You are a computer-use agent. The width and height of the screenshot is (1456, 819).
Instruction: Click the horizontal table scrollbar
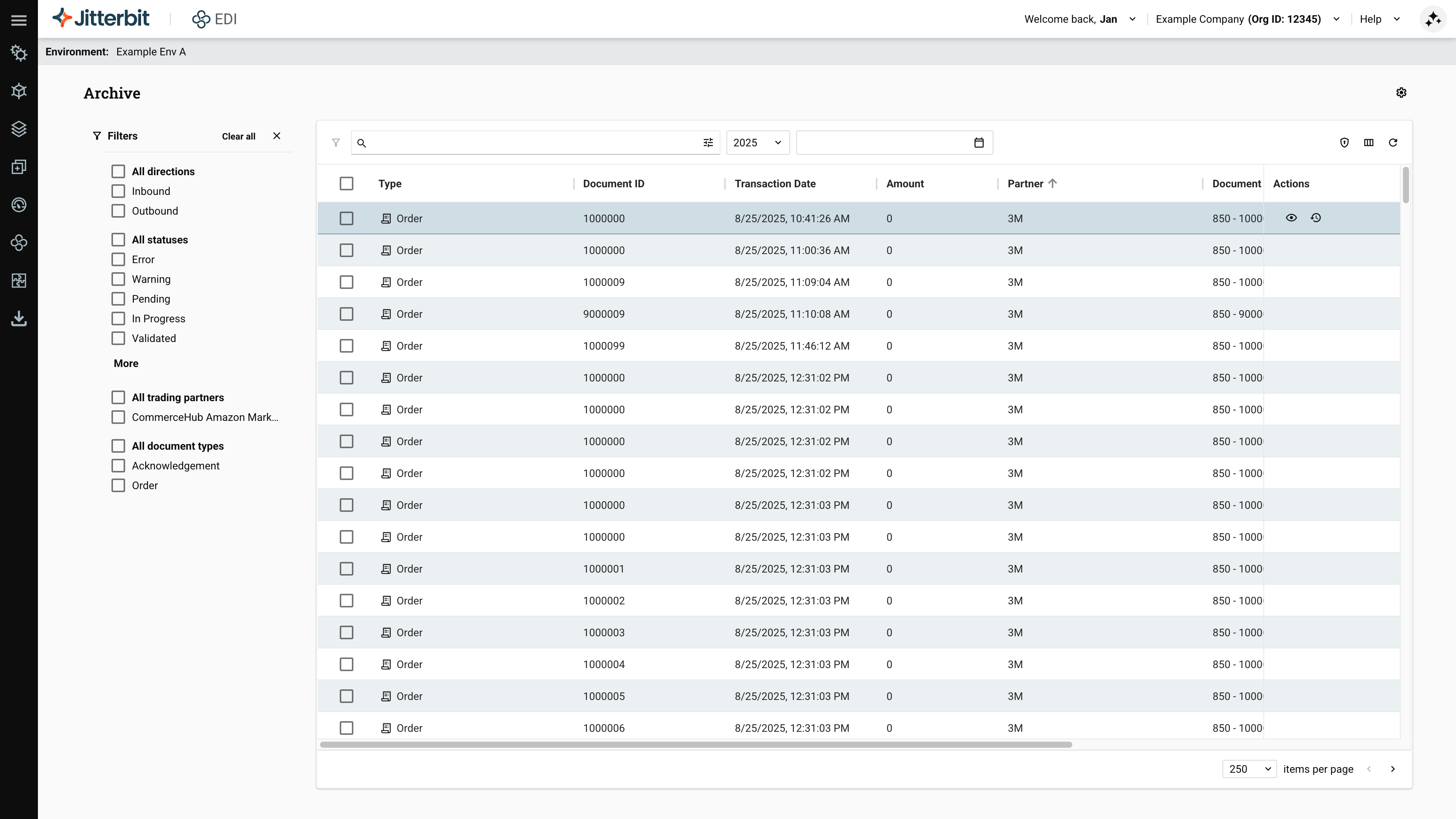[x=695, y=744]
